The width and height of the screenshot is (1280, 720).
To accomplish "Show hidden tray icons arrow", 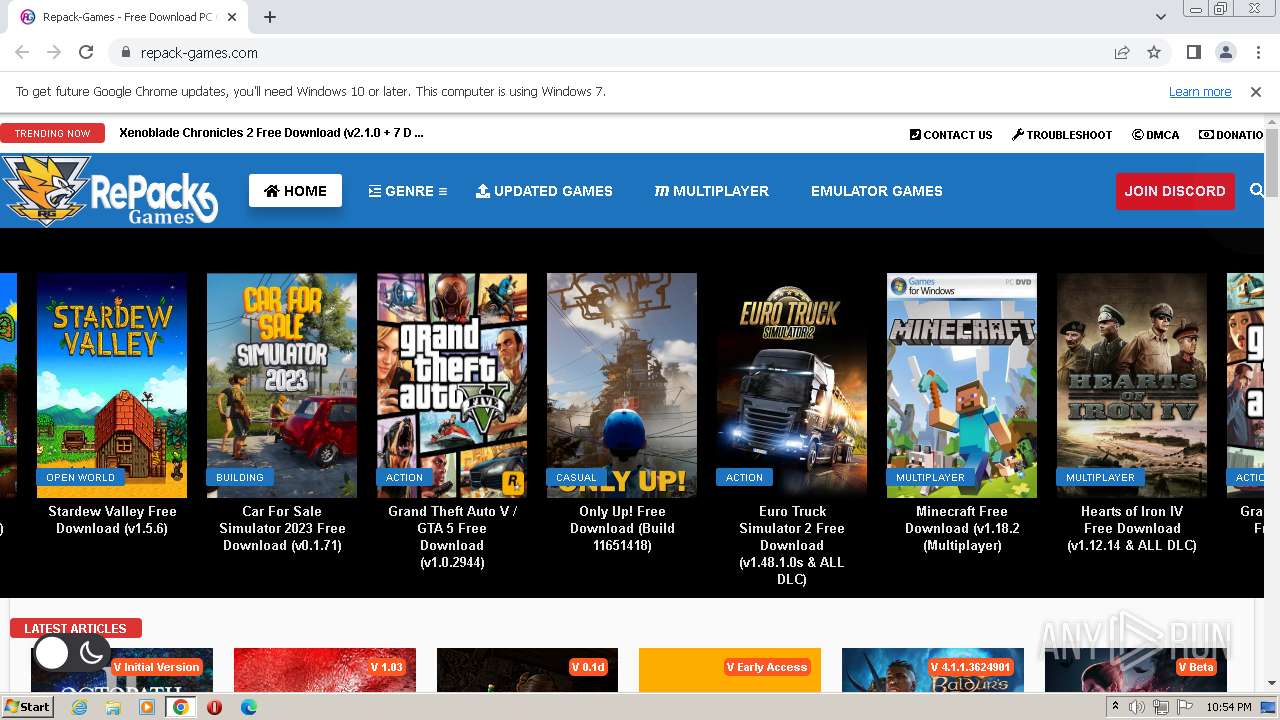I will coord(1115,707).
